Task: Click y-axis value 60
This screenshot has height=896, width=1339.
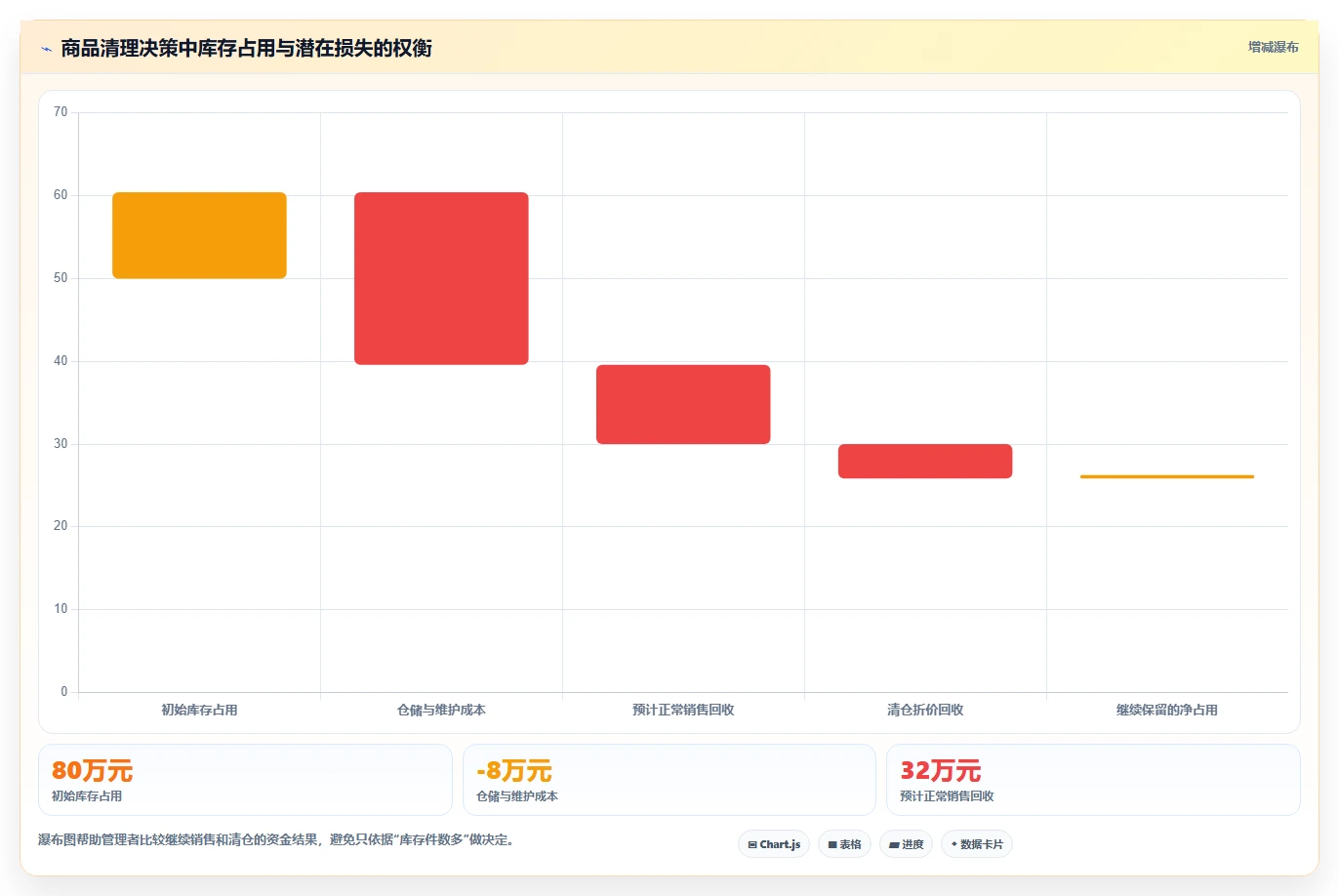Action: point(61,195)
